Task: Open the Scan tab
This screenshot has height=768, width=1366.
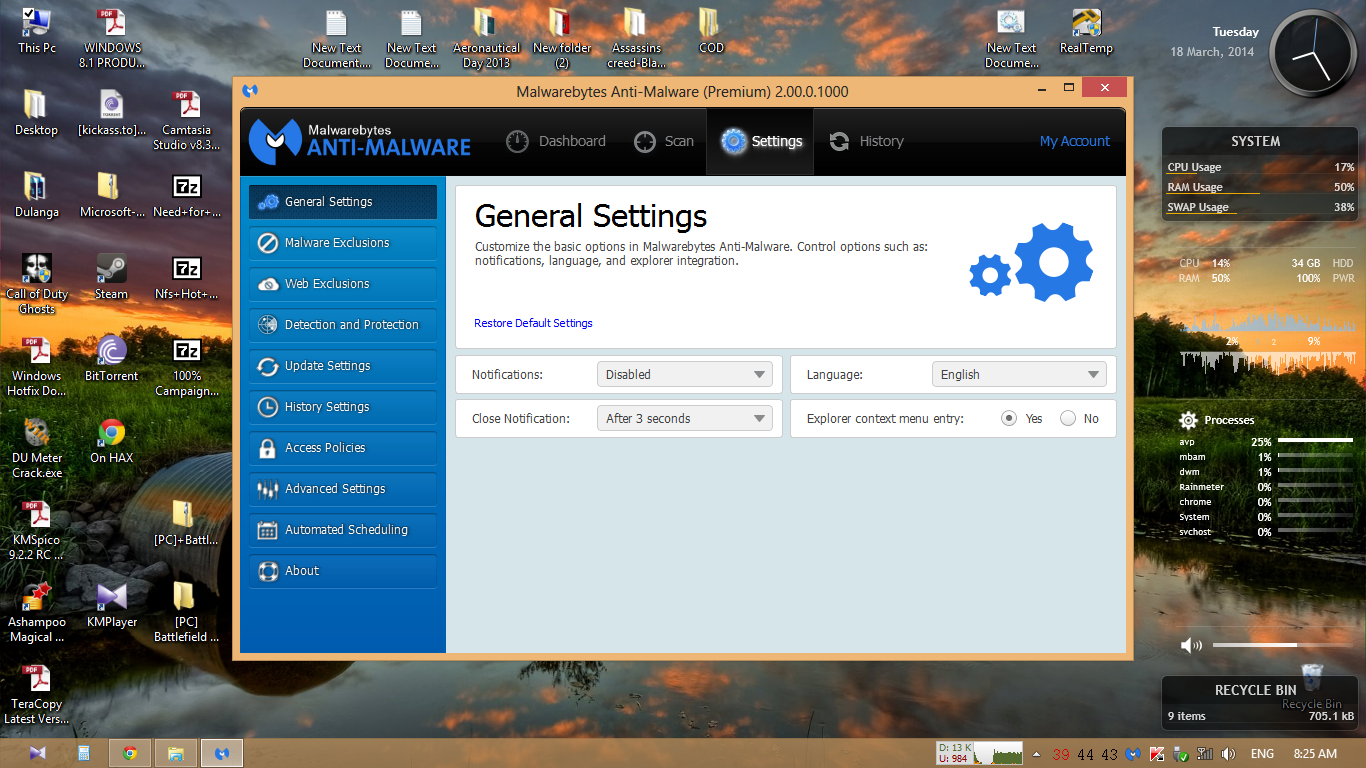Action: point(664,141)
